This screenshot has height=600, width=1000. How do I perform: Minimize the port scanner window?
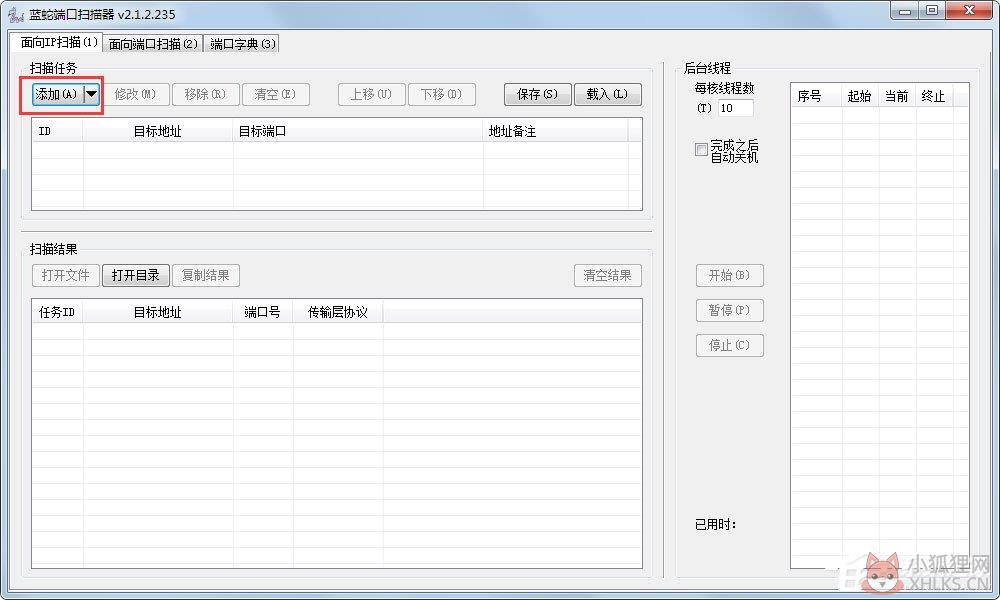[x=904, y=11]
